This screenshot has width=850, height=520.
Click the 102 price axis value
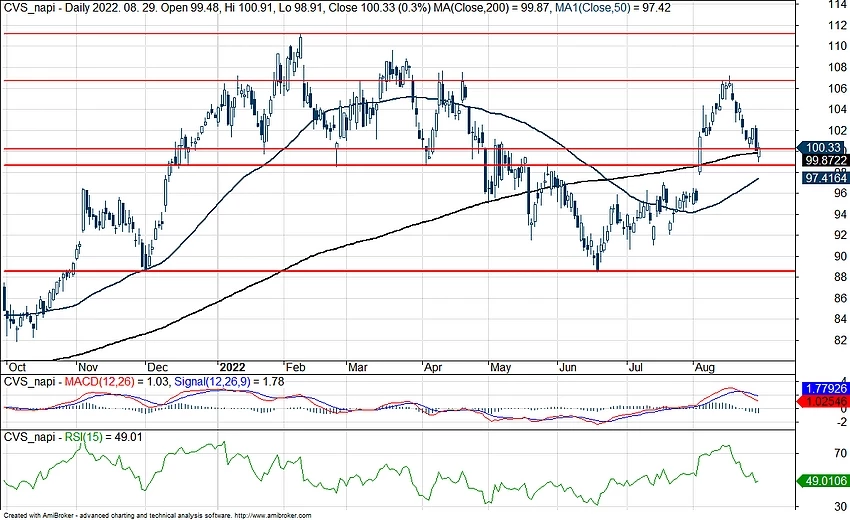coord(837,130)
